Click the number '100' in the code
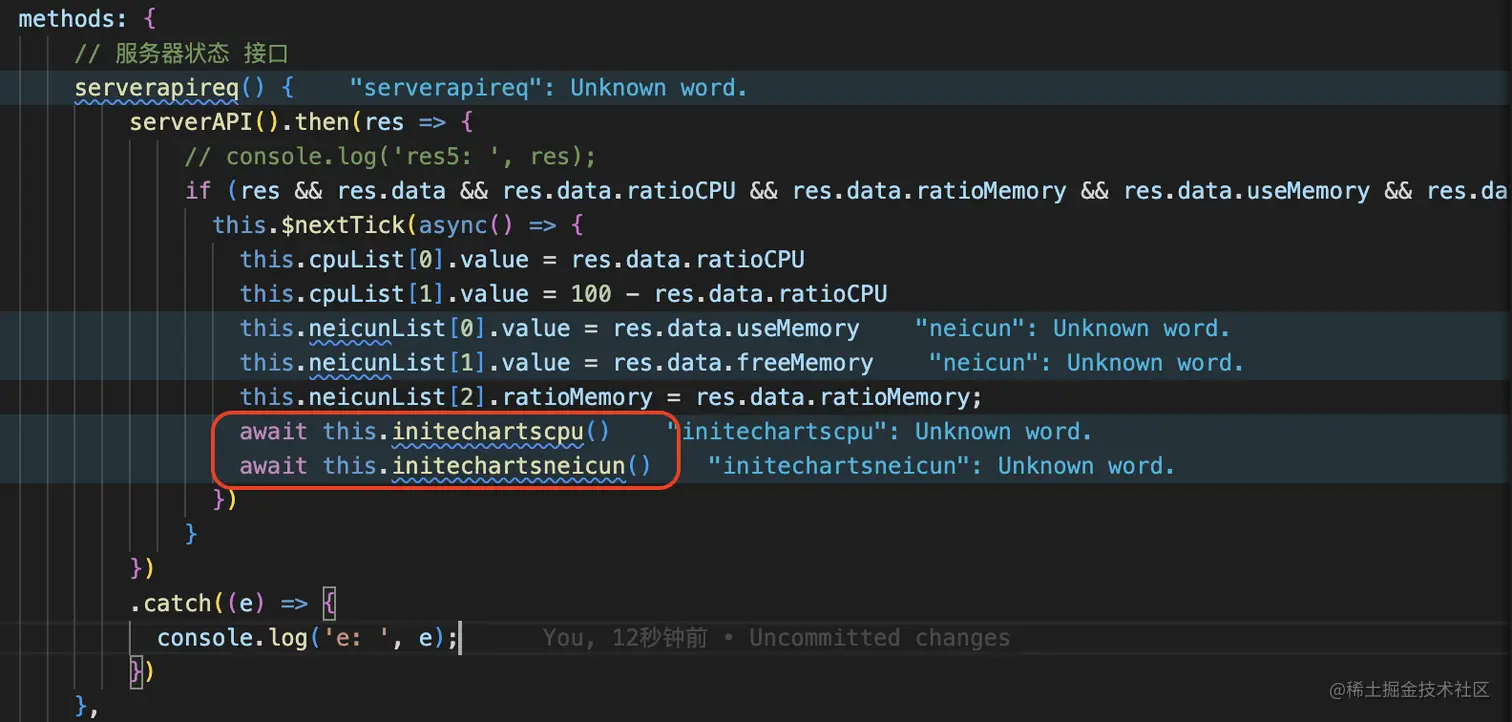 coord(591,294)
